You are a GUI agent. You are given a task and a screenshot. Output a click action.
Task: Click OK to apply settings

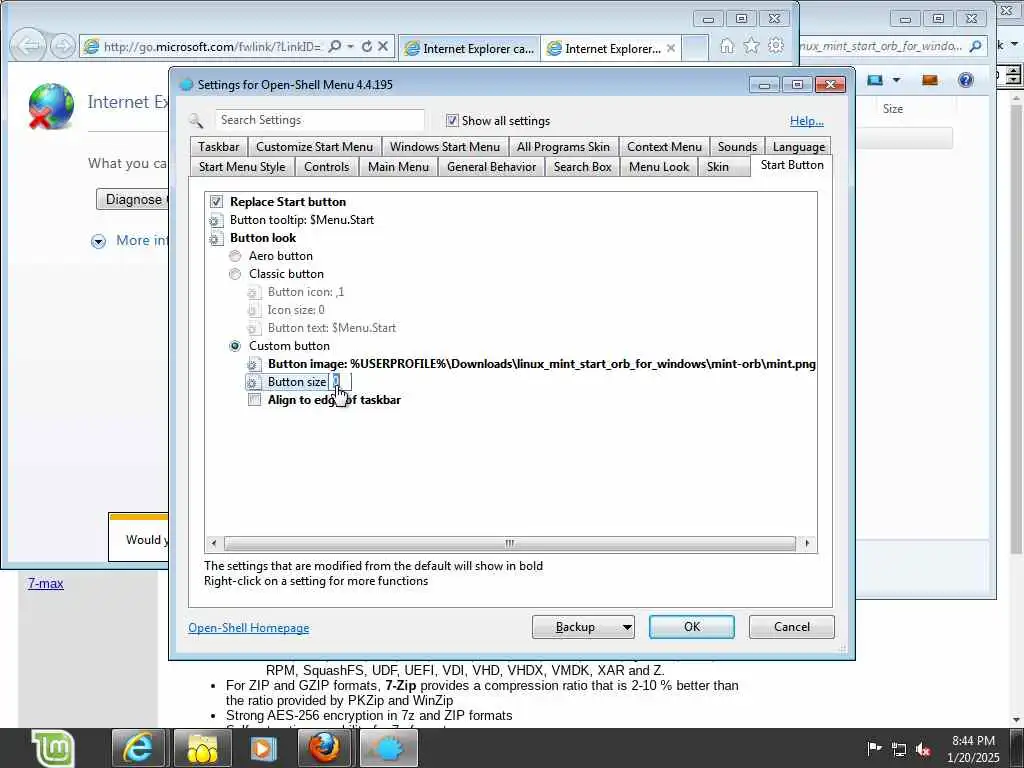[692, 627]
